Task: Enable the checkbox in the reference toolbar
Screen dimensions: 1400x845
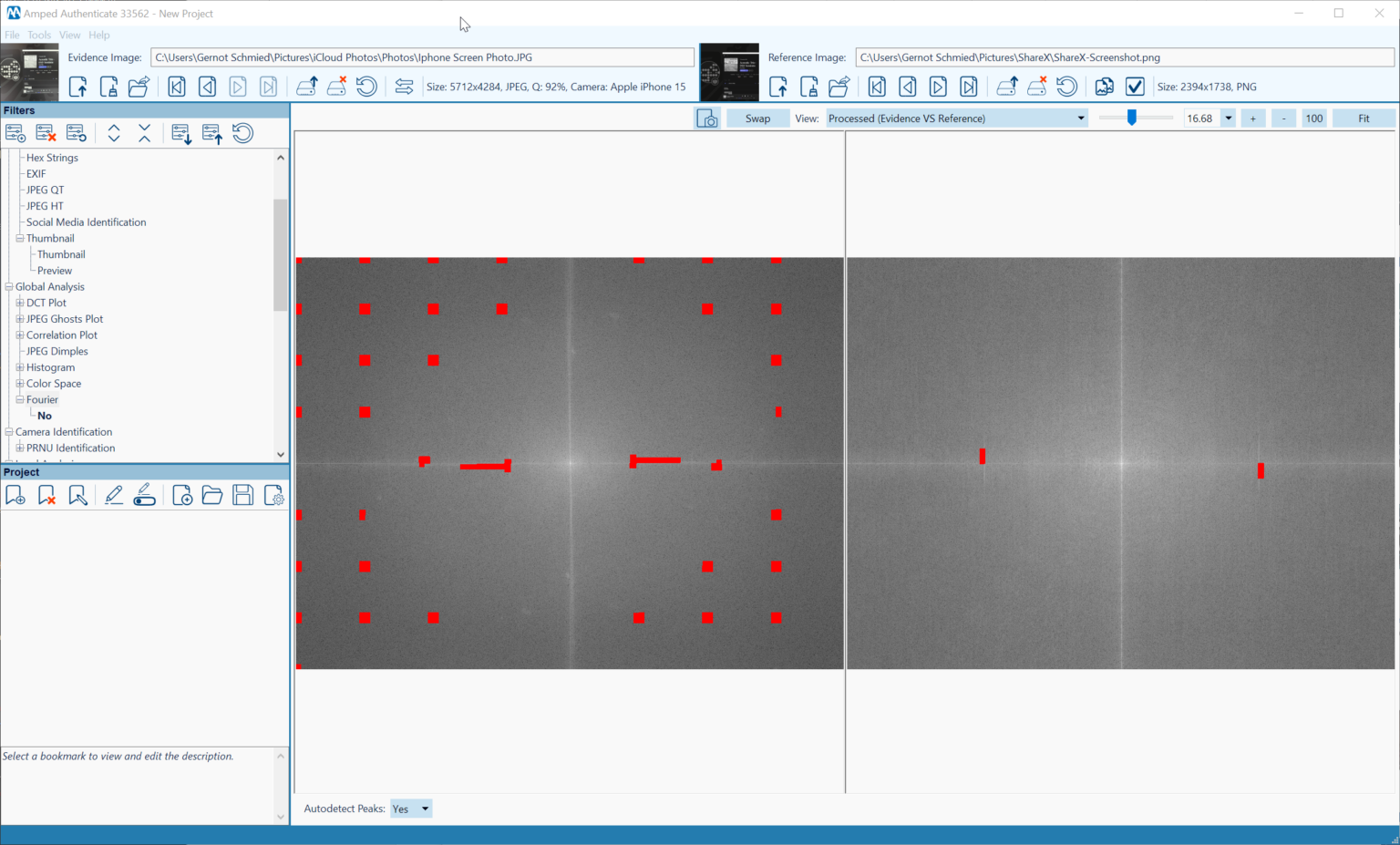Action: pos(1135,87)
